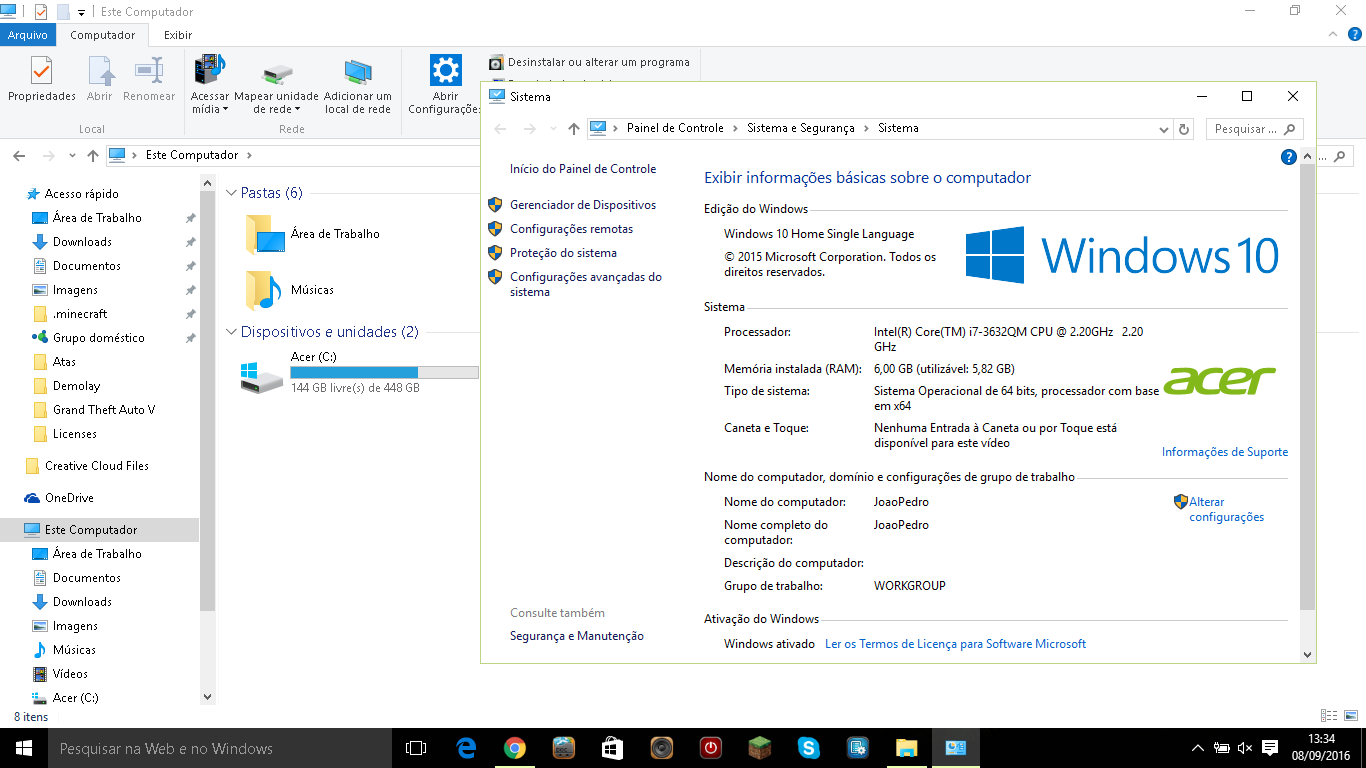Image resolution: width=1366 pixels, height=768 pixels.
Task: Click the up arrow in the Sistema window
Action: 573,128
